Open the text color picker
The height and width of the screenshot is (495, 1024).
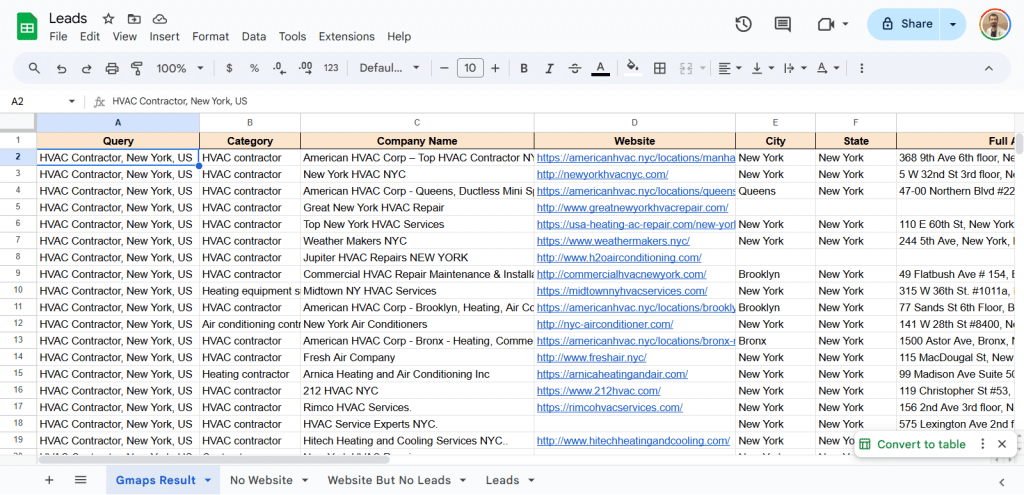pyautogui.click(x=601, y=68)
